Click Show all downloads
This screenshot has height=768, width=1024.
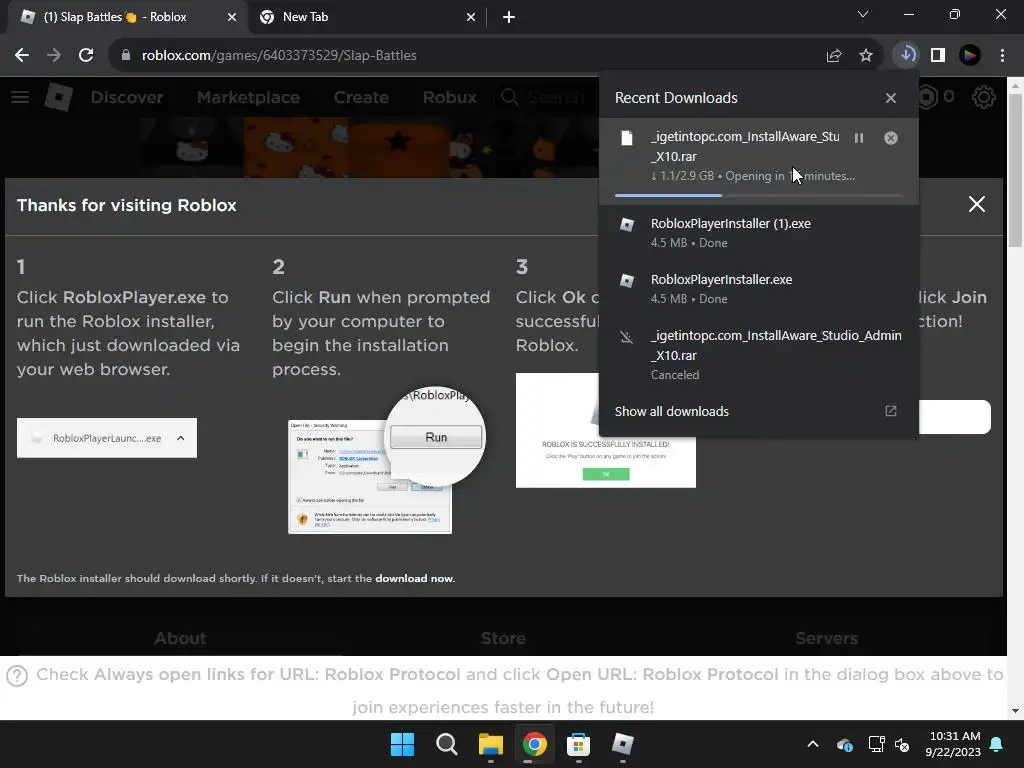[x=671, y=411]
